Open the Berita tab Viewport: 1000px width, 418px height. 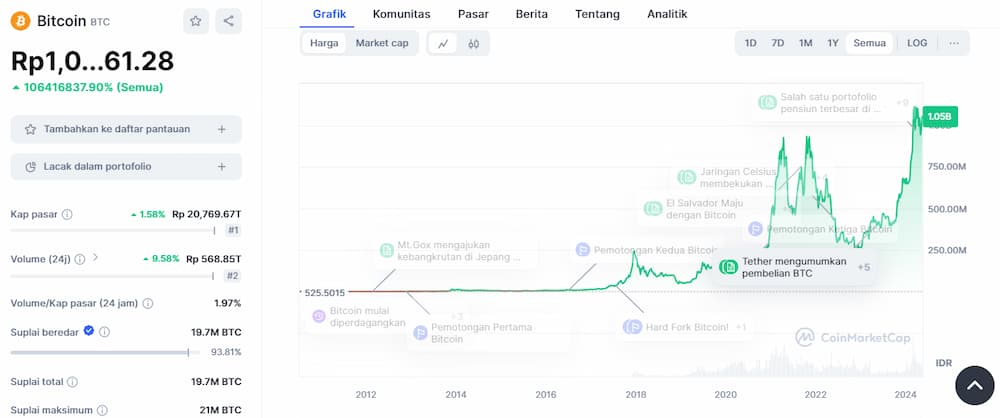pyautogui.click(x=532, y=14)
